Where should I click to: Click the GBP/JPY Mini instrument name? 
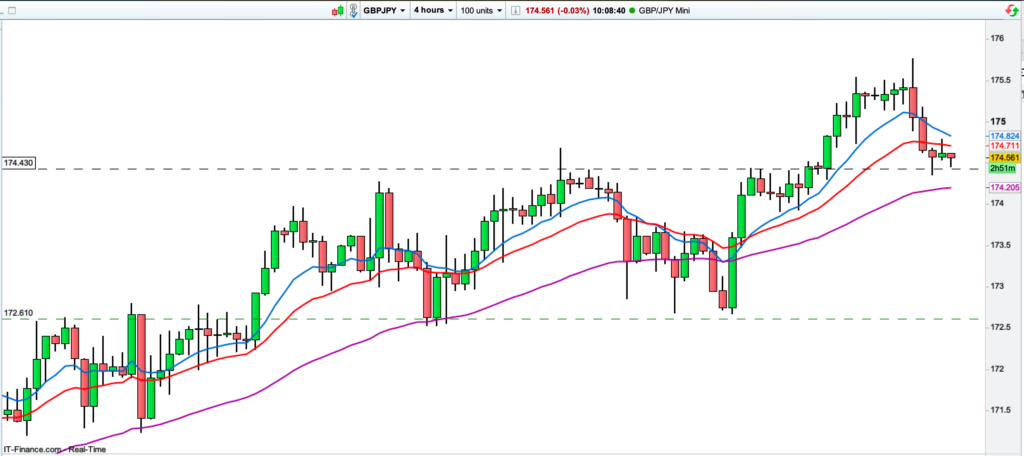pos(664,11)
